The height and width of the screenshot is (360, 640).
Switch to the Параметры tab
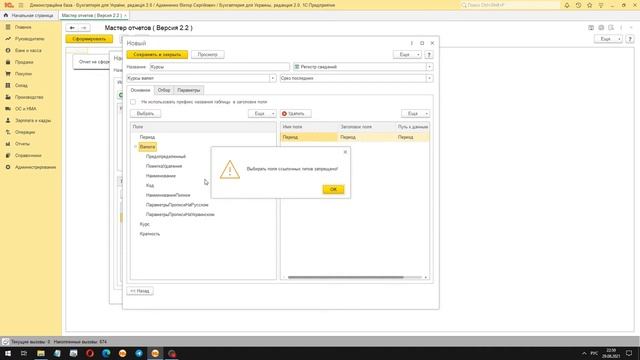(189, 90)
